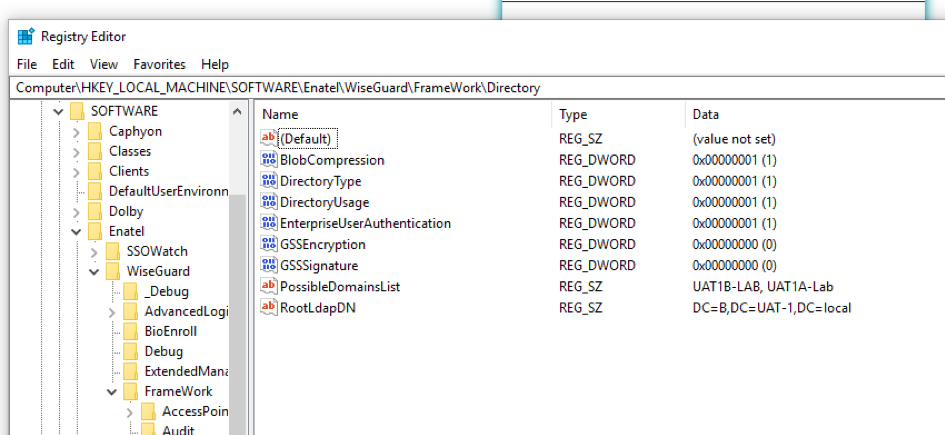945x435 pixels.
Task: Click '(value not set)' data cell
Action: coord(734,139)
